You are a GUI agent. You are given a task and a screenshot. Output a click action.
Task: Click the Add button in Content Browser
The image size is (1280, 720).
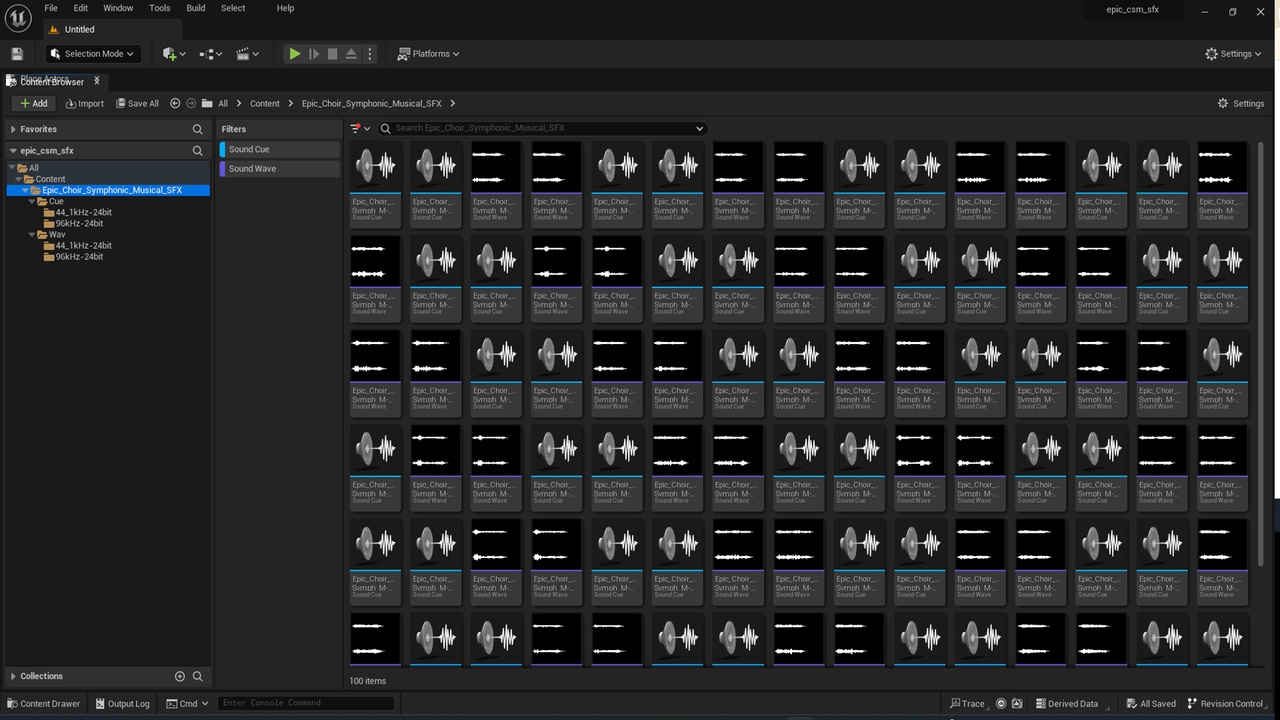click(33, 103)
